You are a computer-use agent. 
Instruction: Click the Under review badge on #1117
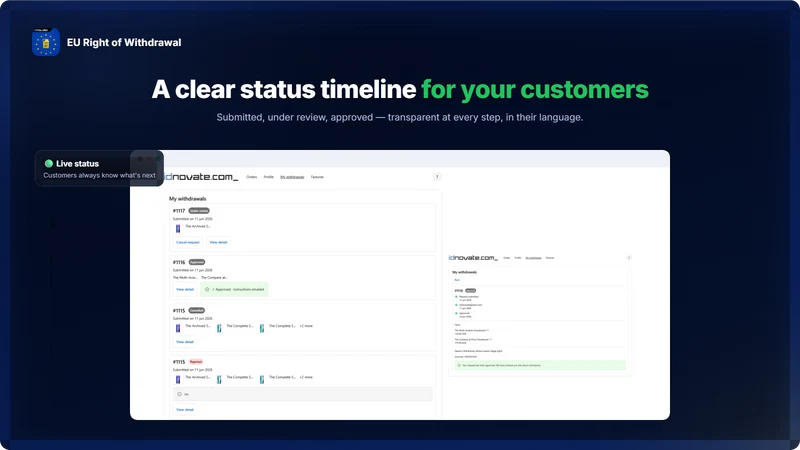point(199,211)
